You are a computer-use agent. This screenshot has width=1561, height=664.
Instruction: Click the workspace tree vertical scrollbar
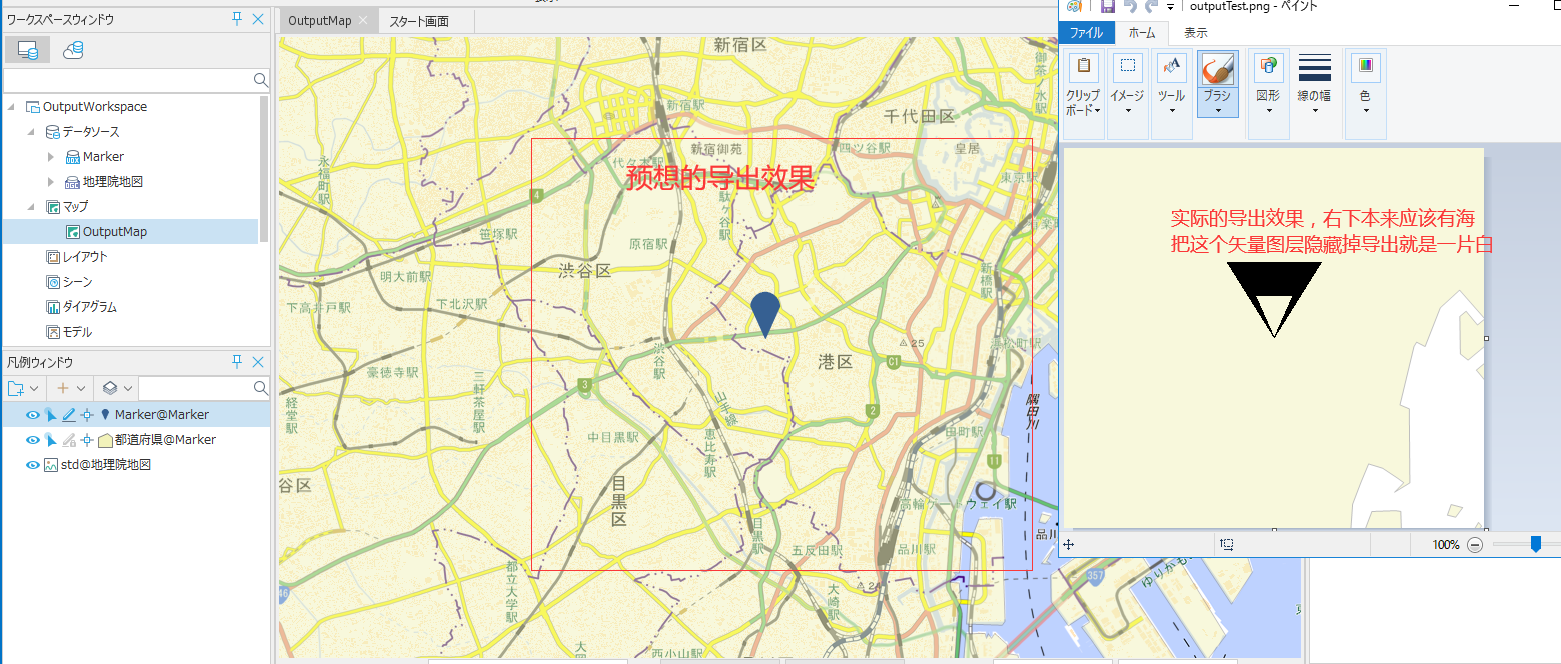coord(264,168)
